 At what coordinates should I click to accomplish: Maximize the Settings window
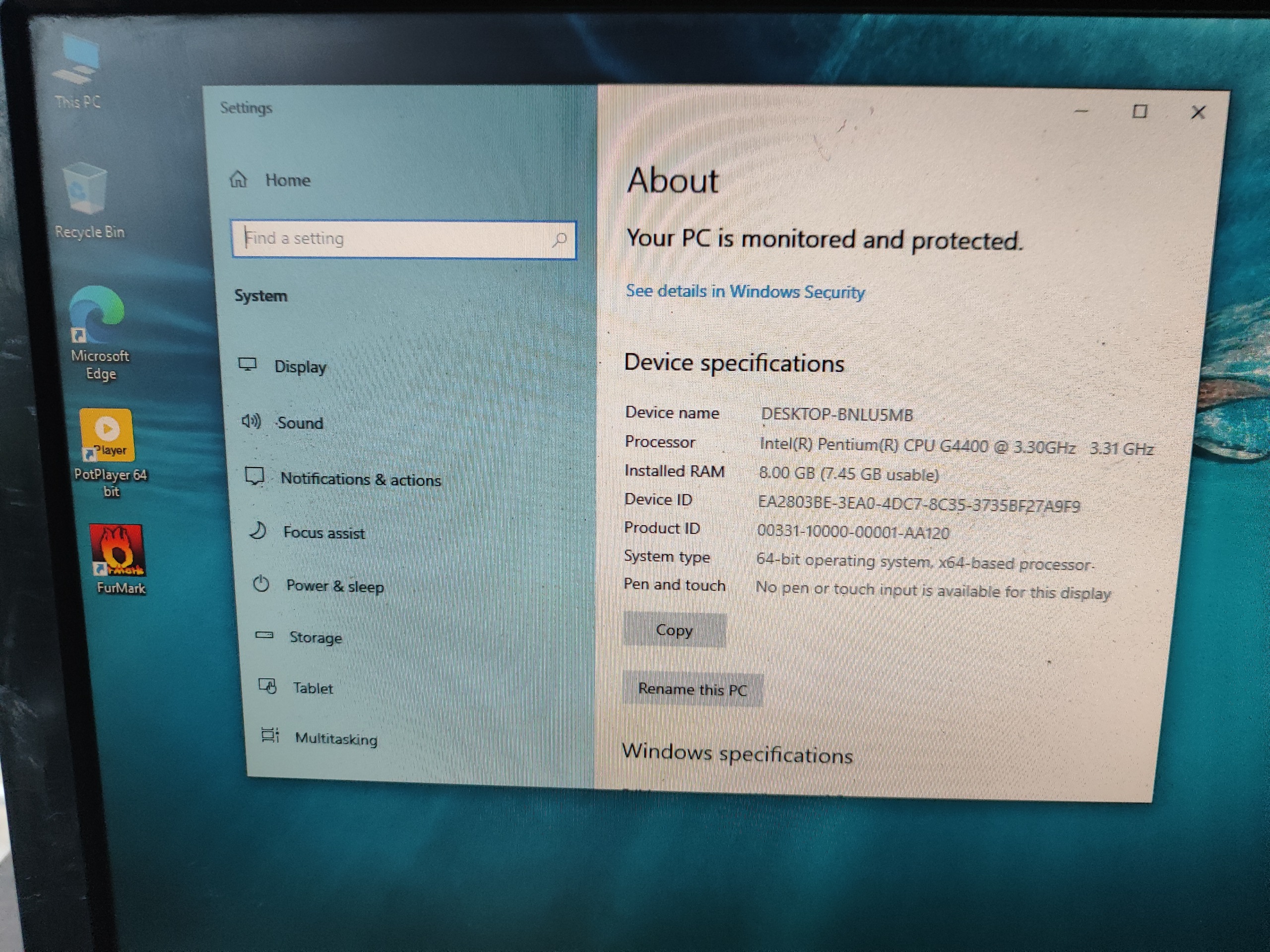click(1140, 112)
